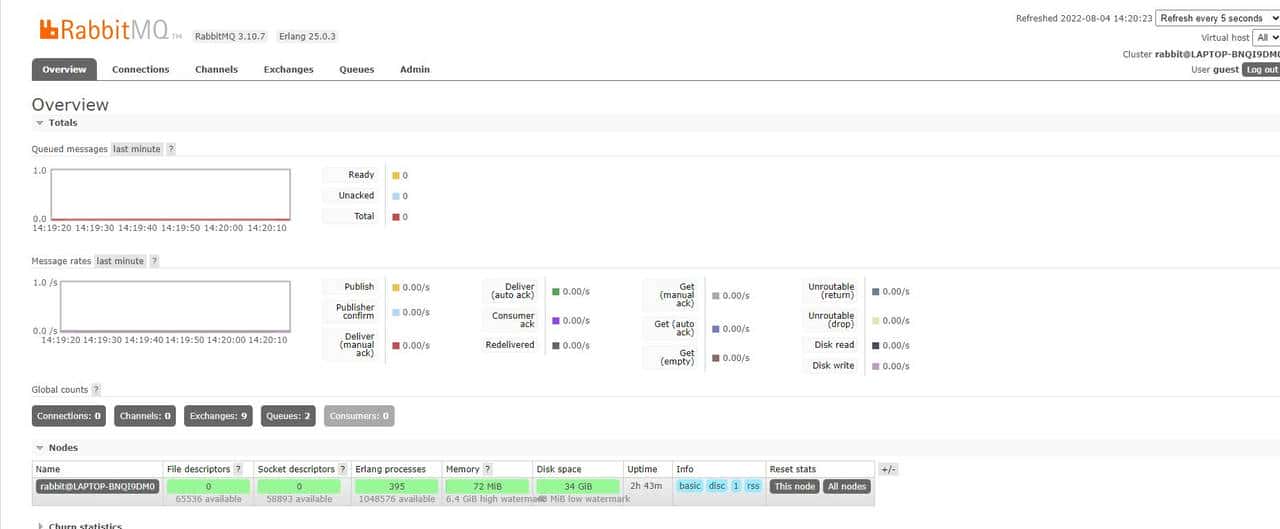Click the This node reset stats button
1280x529 pixels.
click(x=795, y=487)
